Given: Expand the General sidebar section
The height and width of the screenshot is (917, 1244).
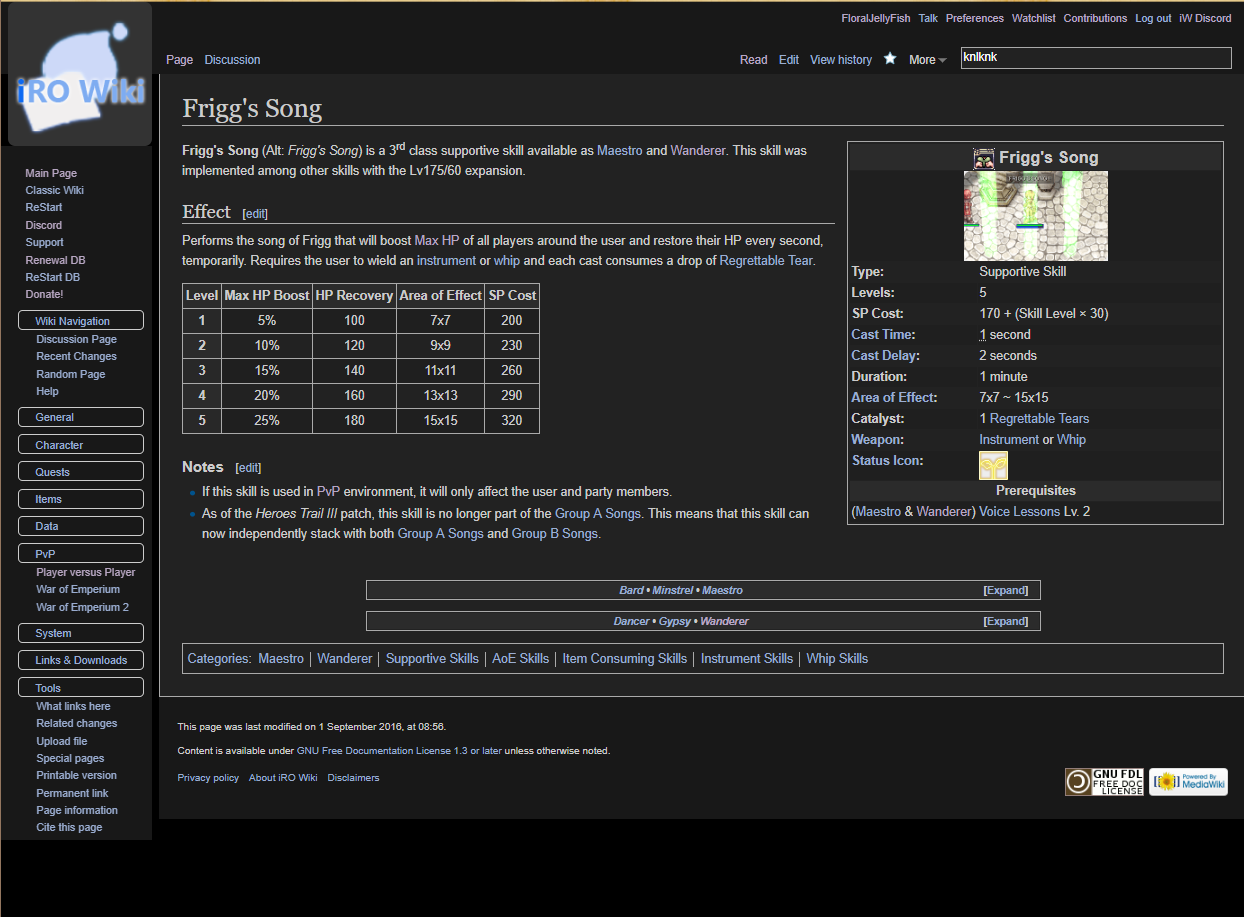Looking at the screenshot, I should (x=81, y=418).
